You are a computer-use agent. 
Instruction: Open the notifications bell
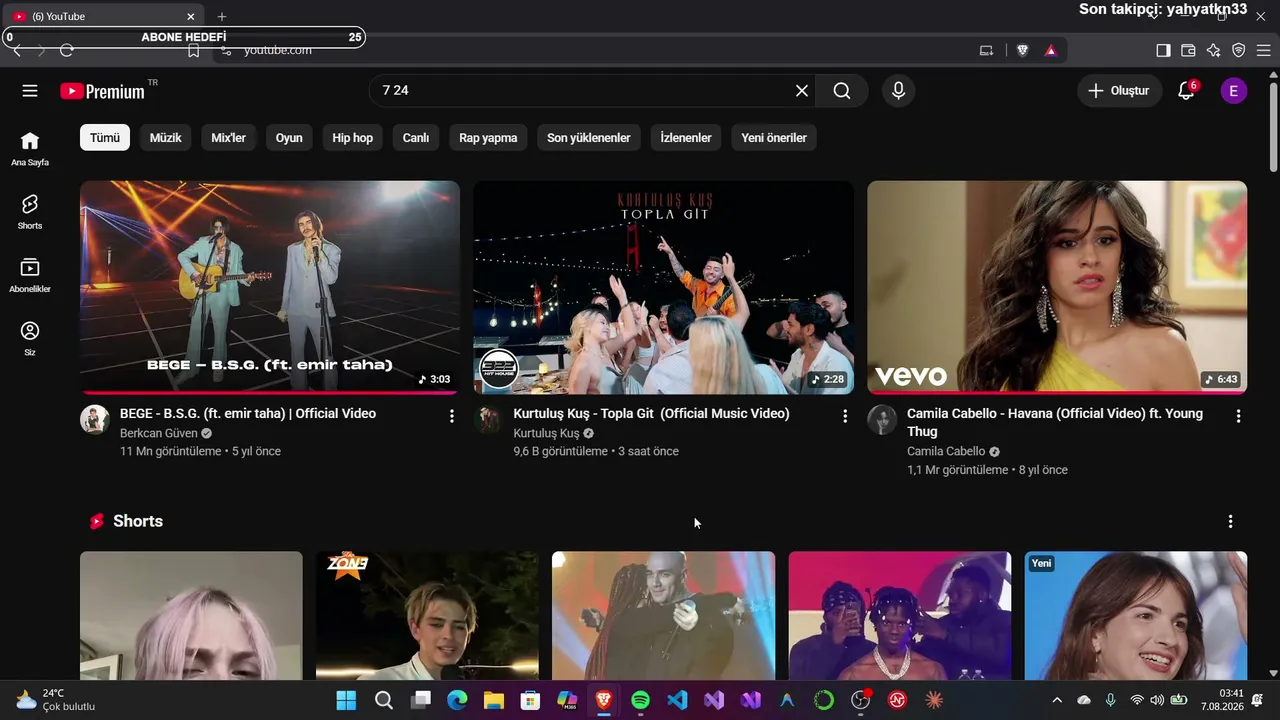pyautogui.click(x=1186, y=91)
